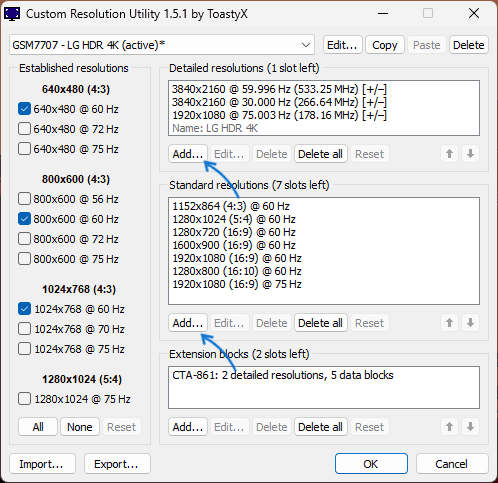The width and height of the screenshot is (498, 483).
Task: Toggle 1024x768 @ 70 Hz checkbox
Action: tap(24, 329)
